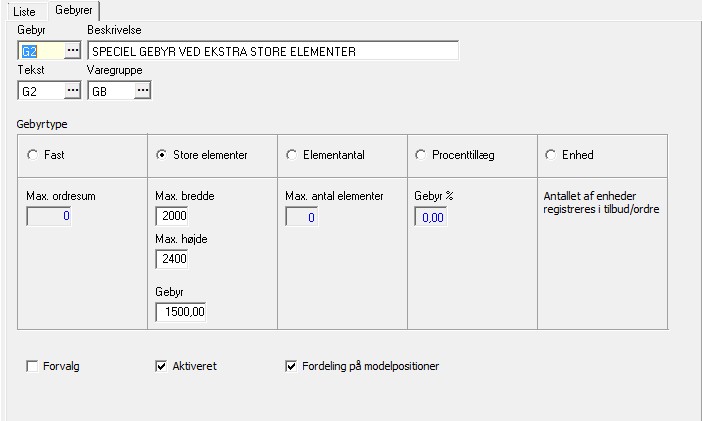The height and width of the screenshot is (421, 702).
Task: Click the Beskrivelse text field
Action: tap(272, 50)
